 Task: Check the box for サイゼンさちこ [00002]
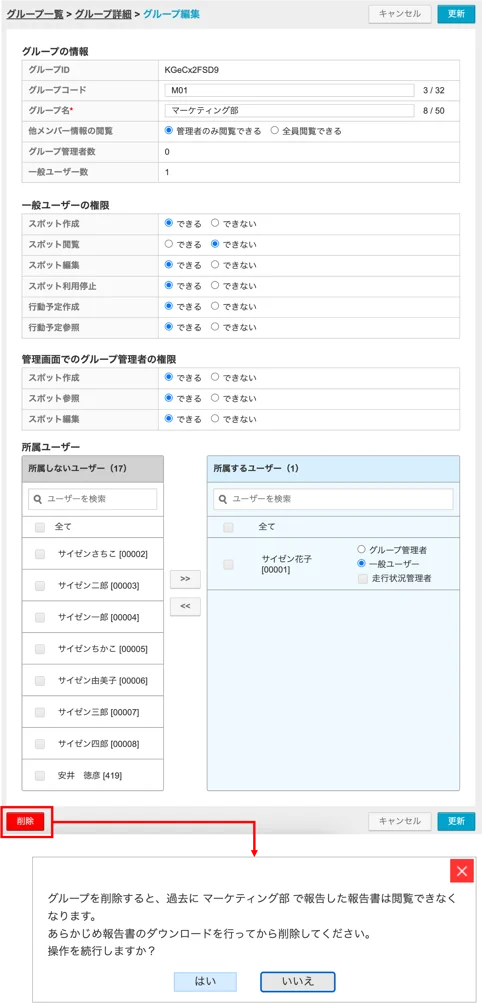40,554
